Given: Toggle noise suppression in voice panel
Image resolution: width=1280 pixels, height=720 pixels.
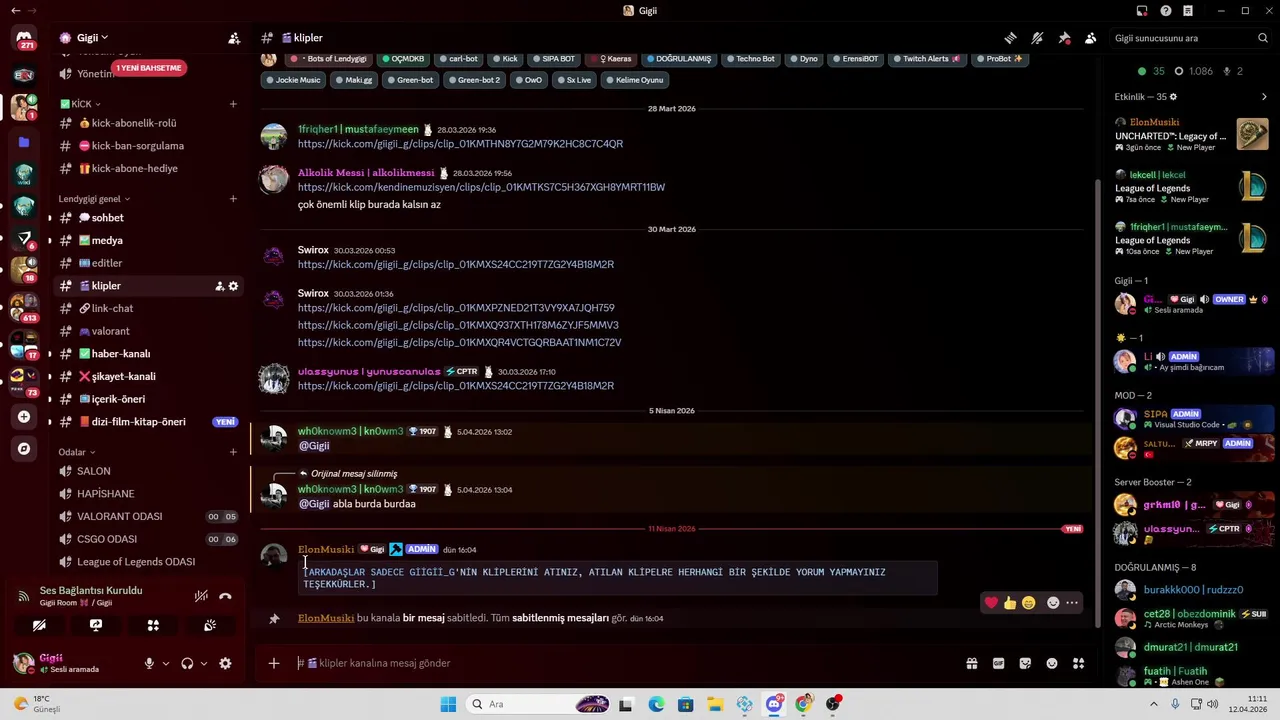Looking at the screenshot, I should [x=201, y=596].
